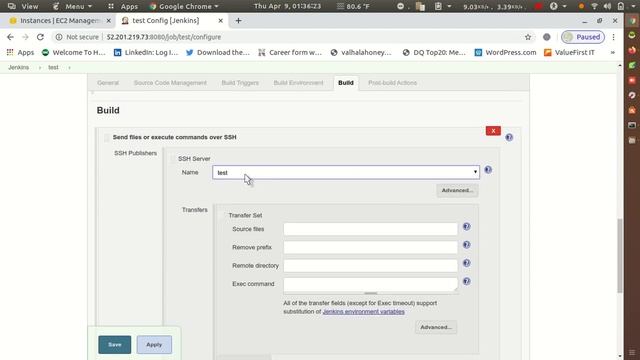Open help icon next to Remote directory
The width and height of the screenshot is (640, 360).
[x=467, y=263]
